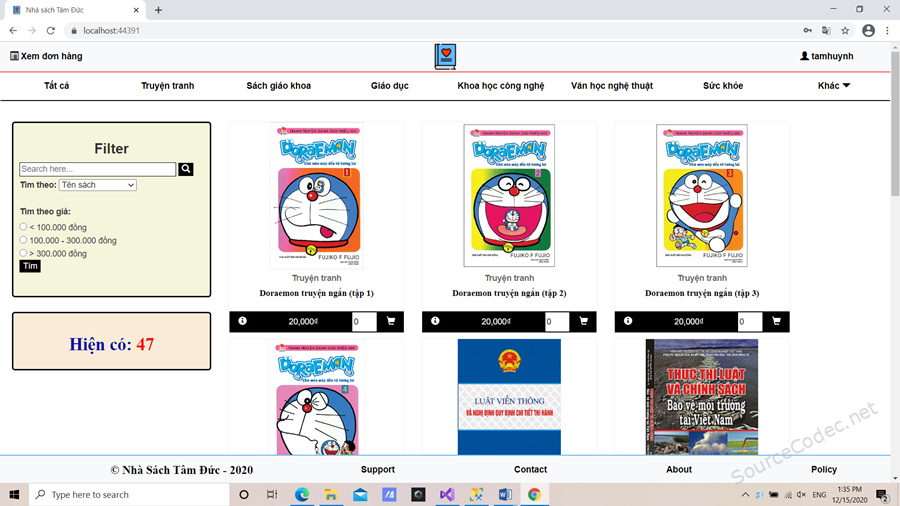Open the Chrome profile avatar
This screenshot has height=506, width=900.
tap(868, 30)
